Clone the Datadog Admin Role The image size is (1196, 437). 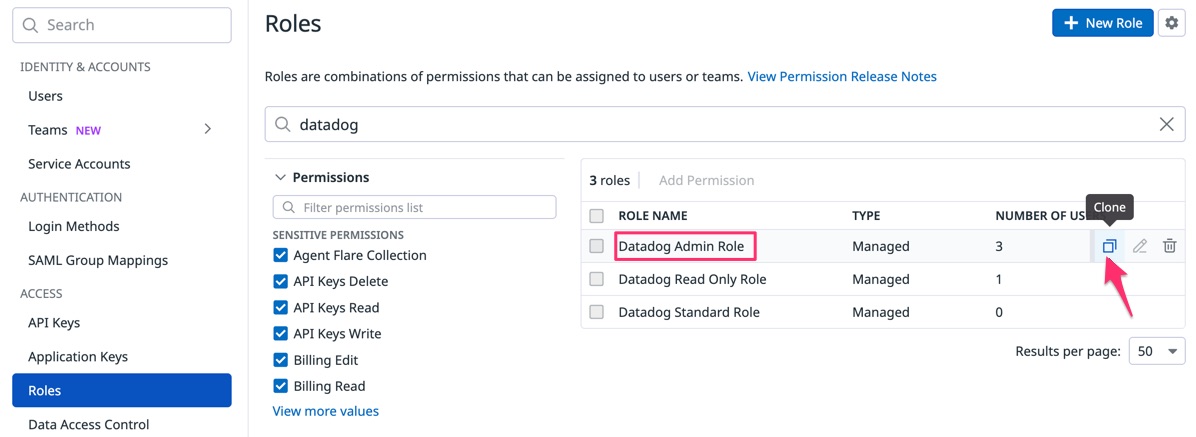1109,246
